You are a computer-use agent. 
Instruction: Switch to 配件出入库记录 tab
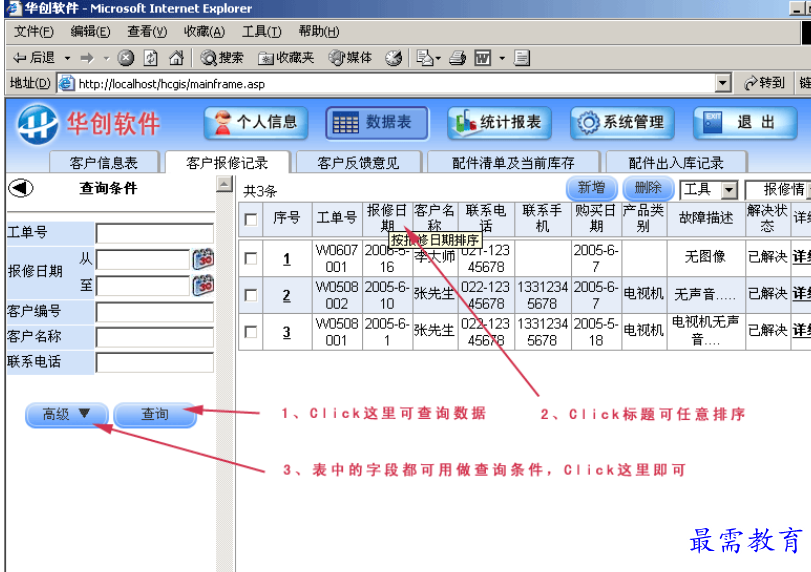676,163
